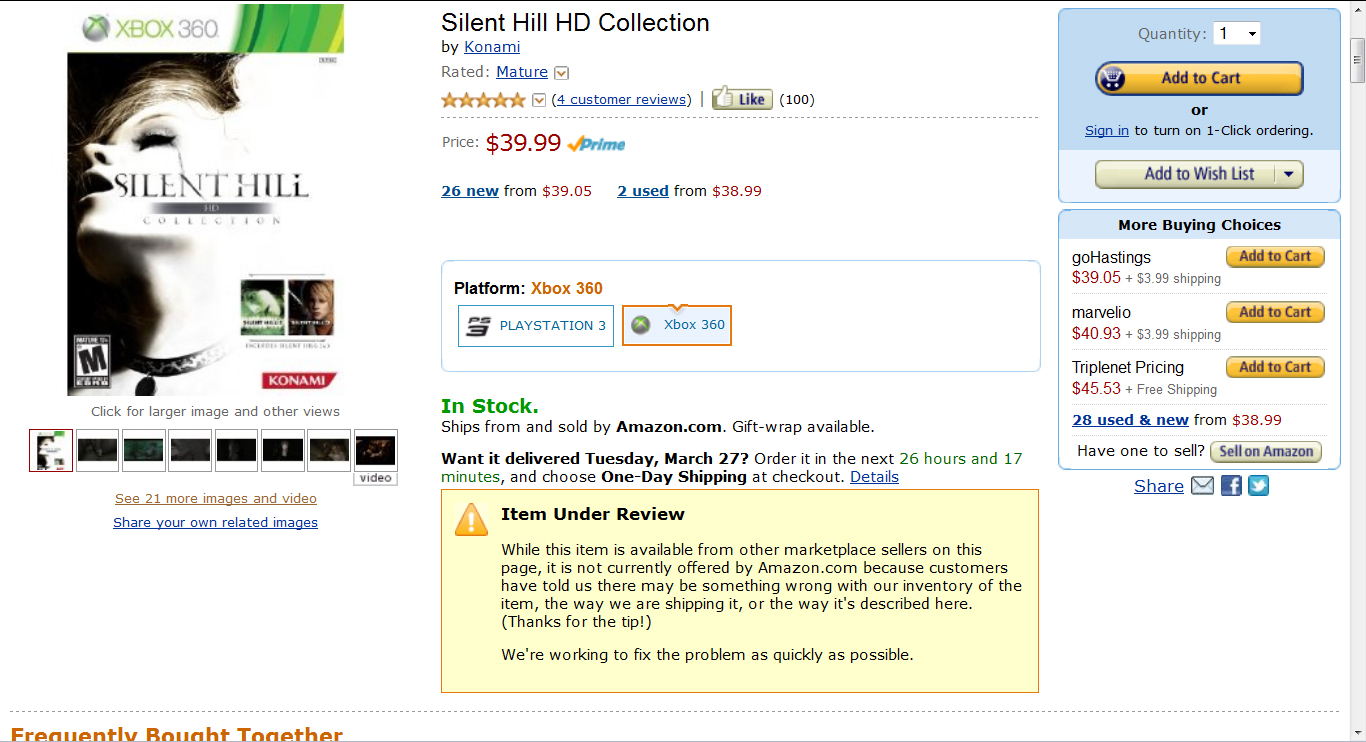Image resolution: width=1366 pixels, height=742 pixels.
Task: Add the item to cart
Action: [x=1199, y=78]
